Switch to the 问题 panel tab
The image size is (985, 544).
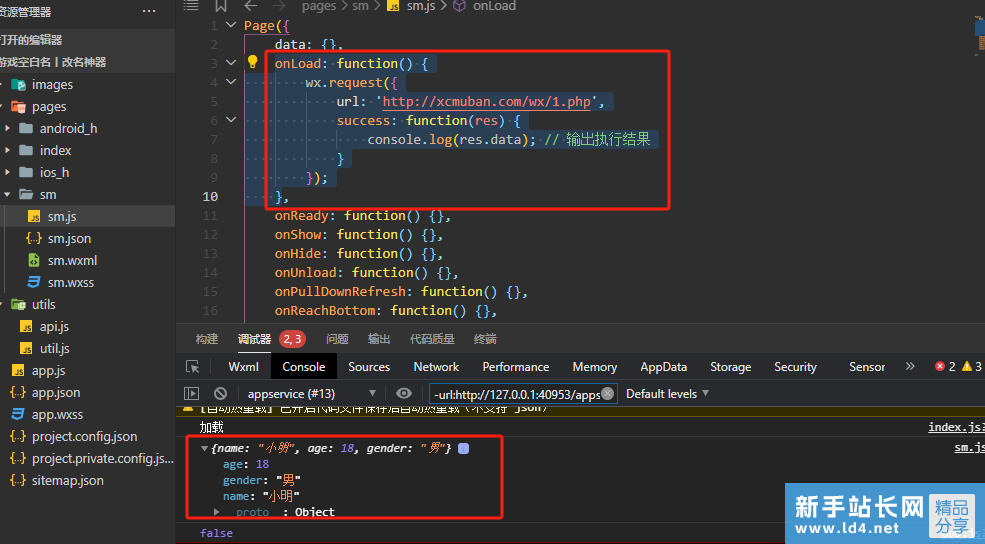337,339
